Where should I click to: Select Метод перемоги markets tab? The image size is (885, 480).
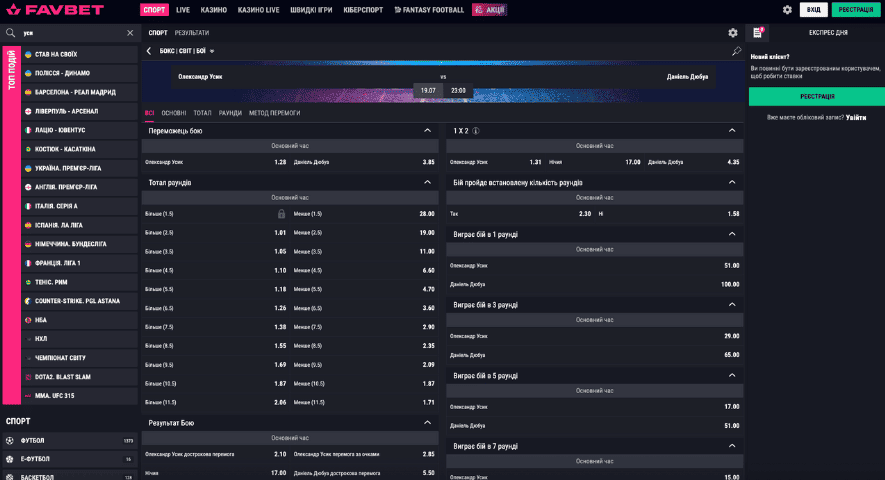click(274, 113)
